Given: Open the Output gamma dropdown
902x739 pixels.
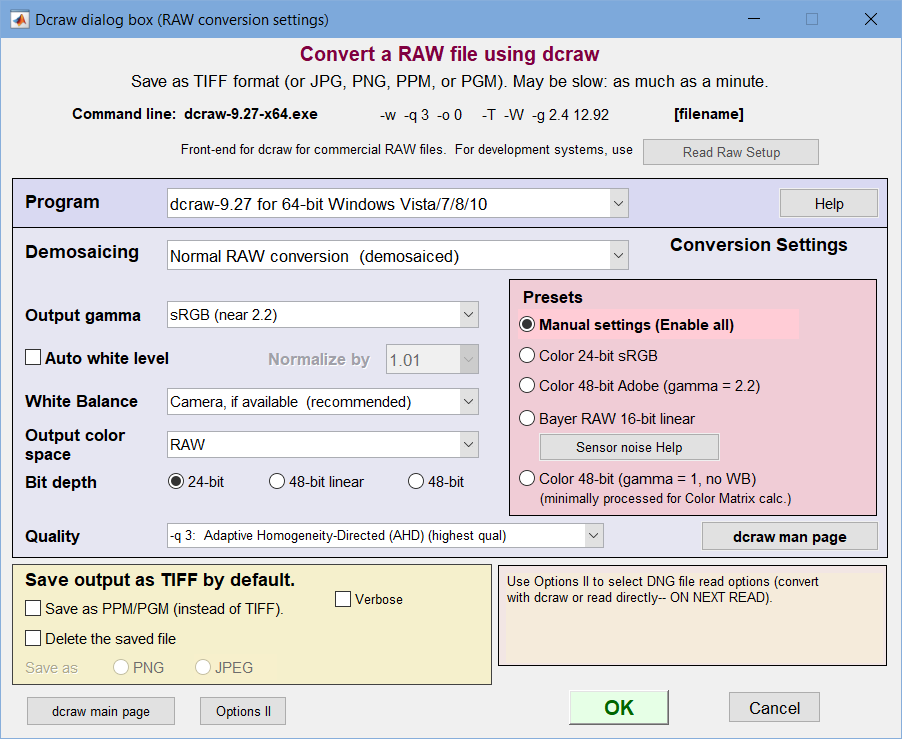Looking at the screenshot, I should (x=323, y=315).
